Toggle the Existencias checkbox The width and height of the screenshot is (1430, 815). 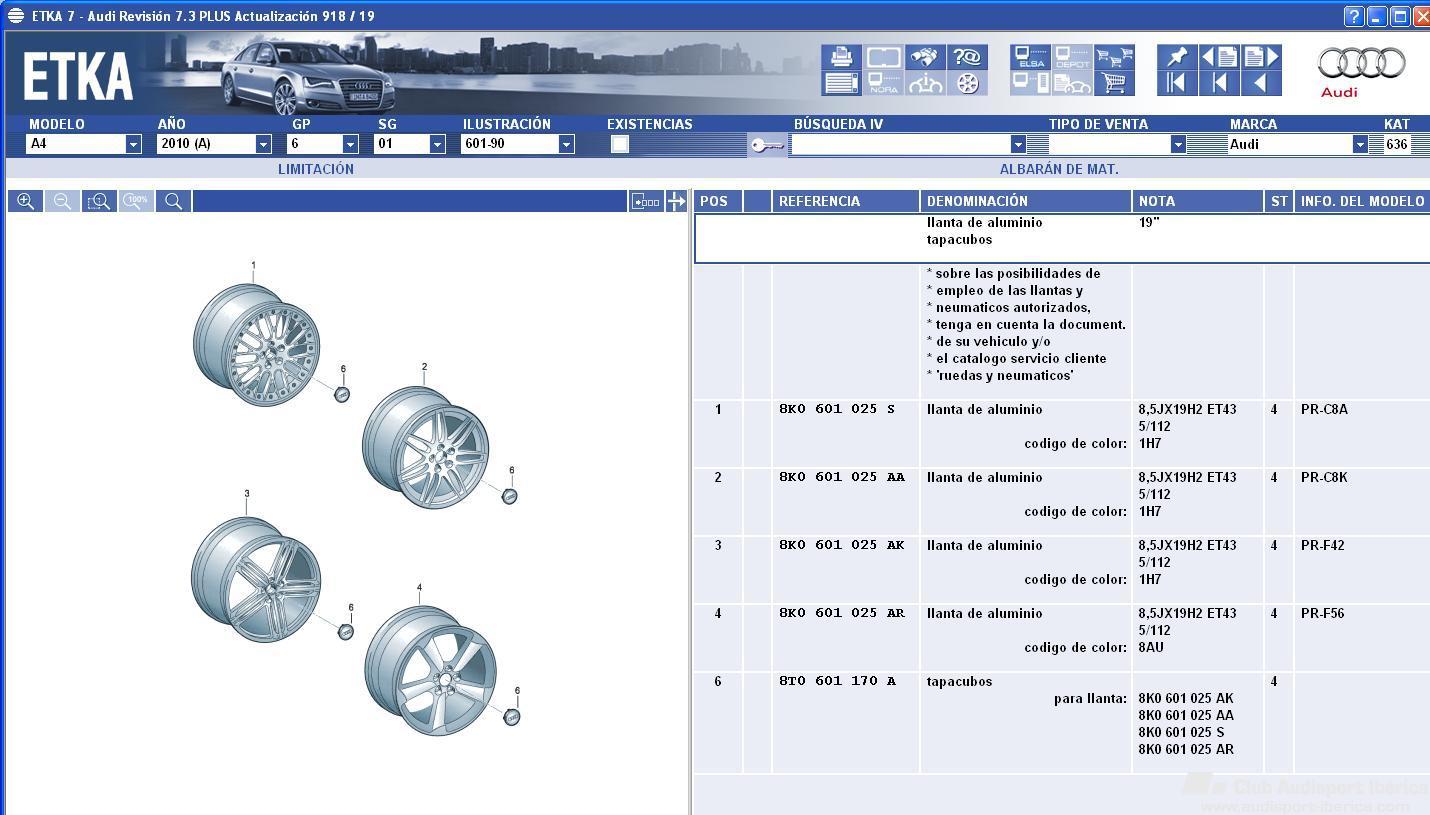point(620,144)
